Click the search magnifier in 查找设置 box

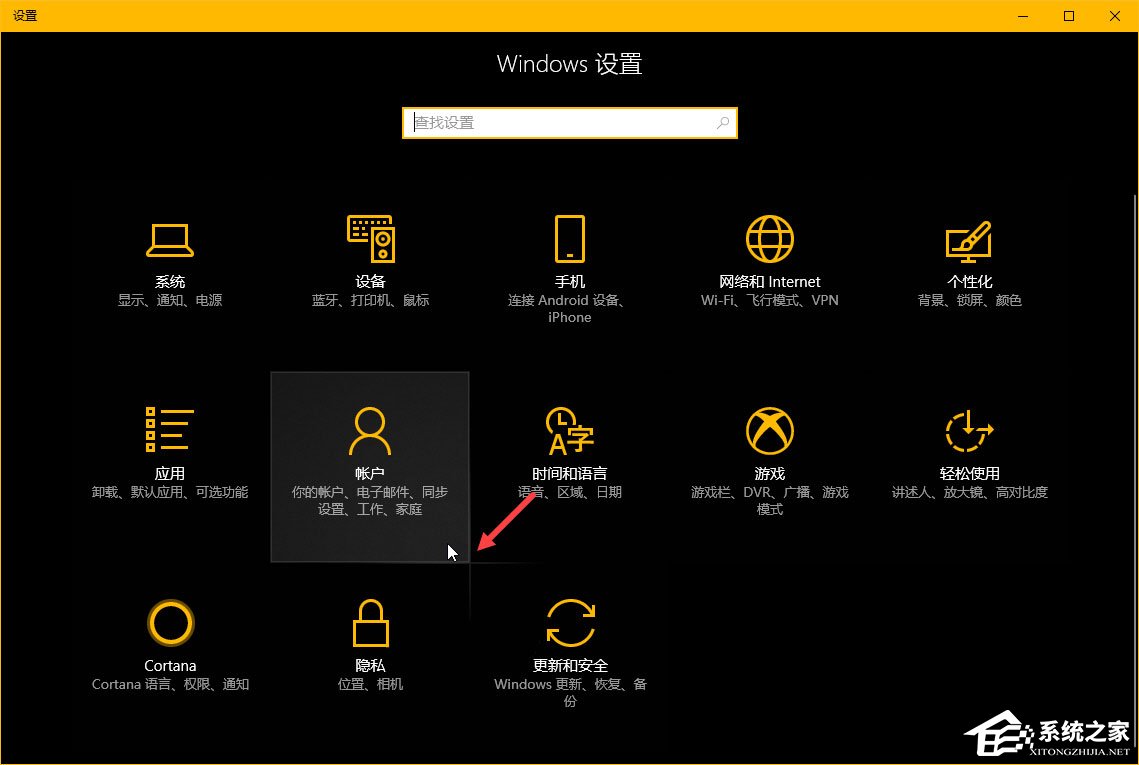point(722,122)
